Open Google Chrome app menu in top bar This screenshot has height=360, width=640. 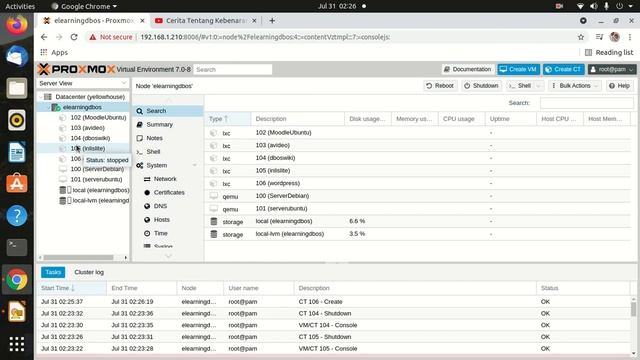coord(84,6)
